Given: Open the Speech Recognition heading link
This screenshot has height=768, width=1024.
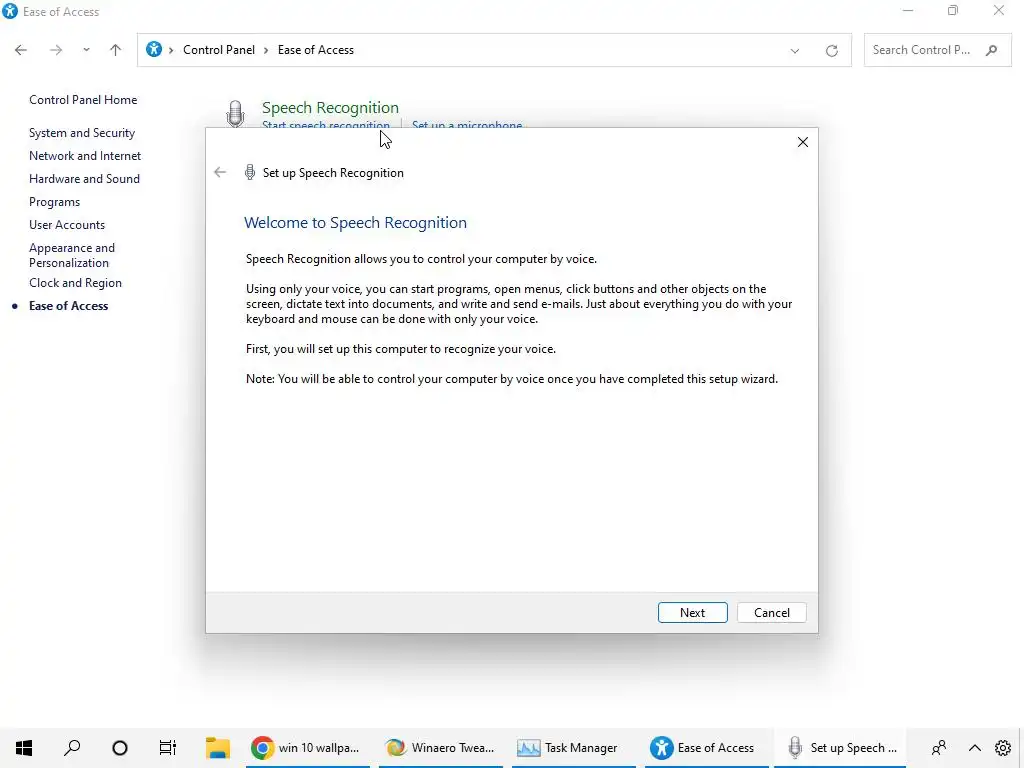Looking at the screenshot, I should 330,107.
